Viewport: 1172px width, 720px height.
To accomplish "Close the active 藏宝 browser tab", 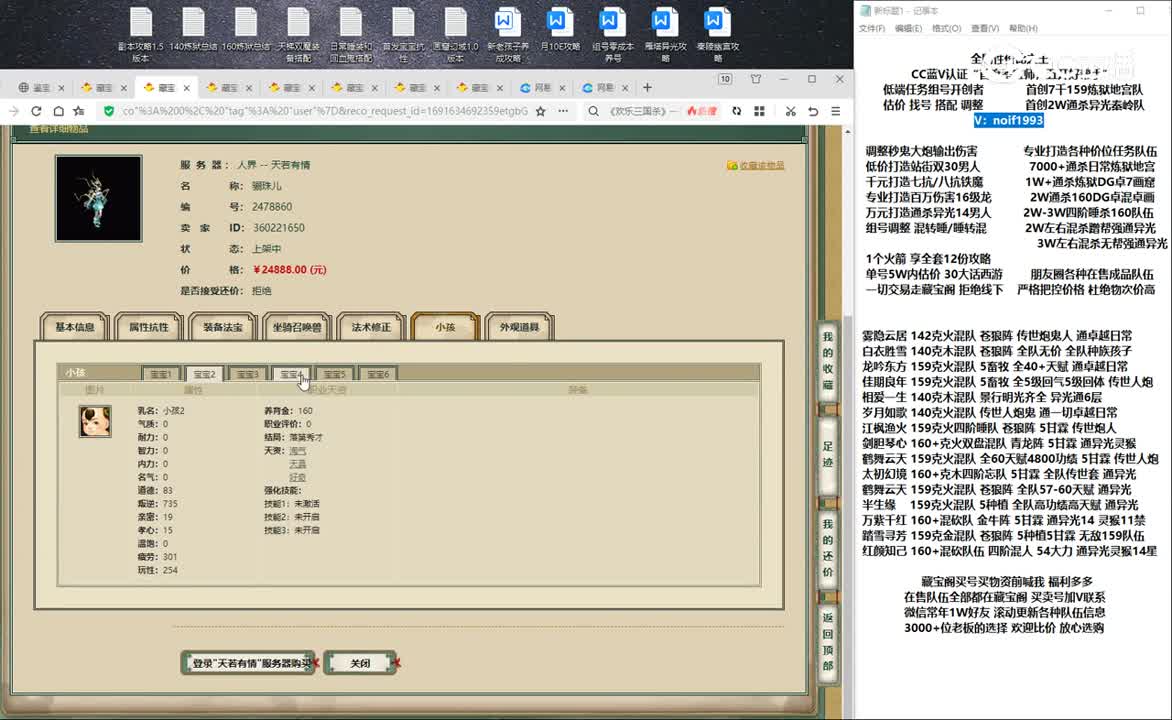I will tap(186, 87).
